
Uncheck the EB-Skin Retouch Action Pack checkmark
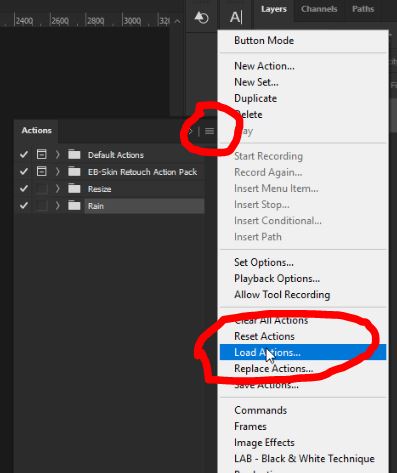pyautogui.click(x=24, y=171)
